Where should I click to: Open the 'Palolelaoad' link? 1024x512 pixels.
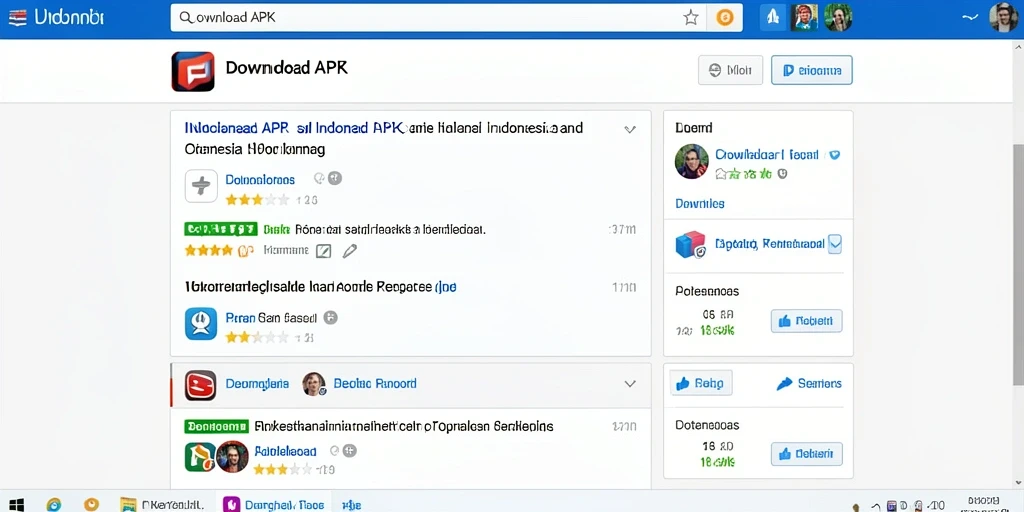point(285,451)
